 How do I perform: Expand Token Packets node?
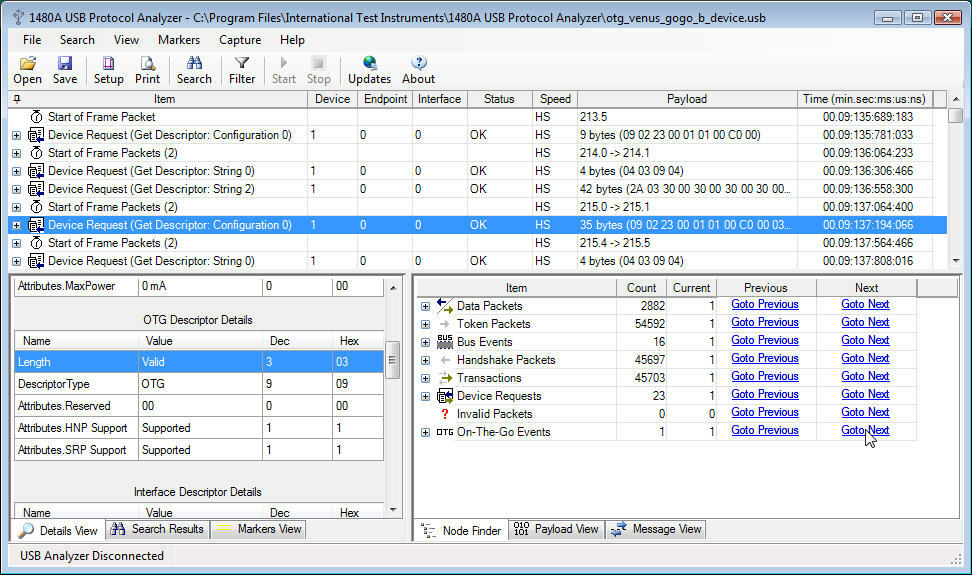(x=425, y=324)
